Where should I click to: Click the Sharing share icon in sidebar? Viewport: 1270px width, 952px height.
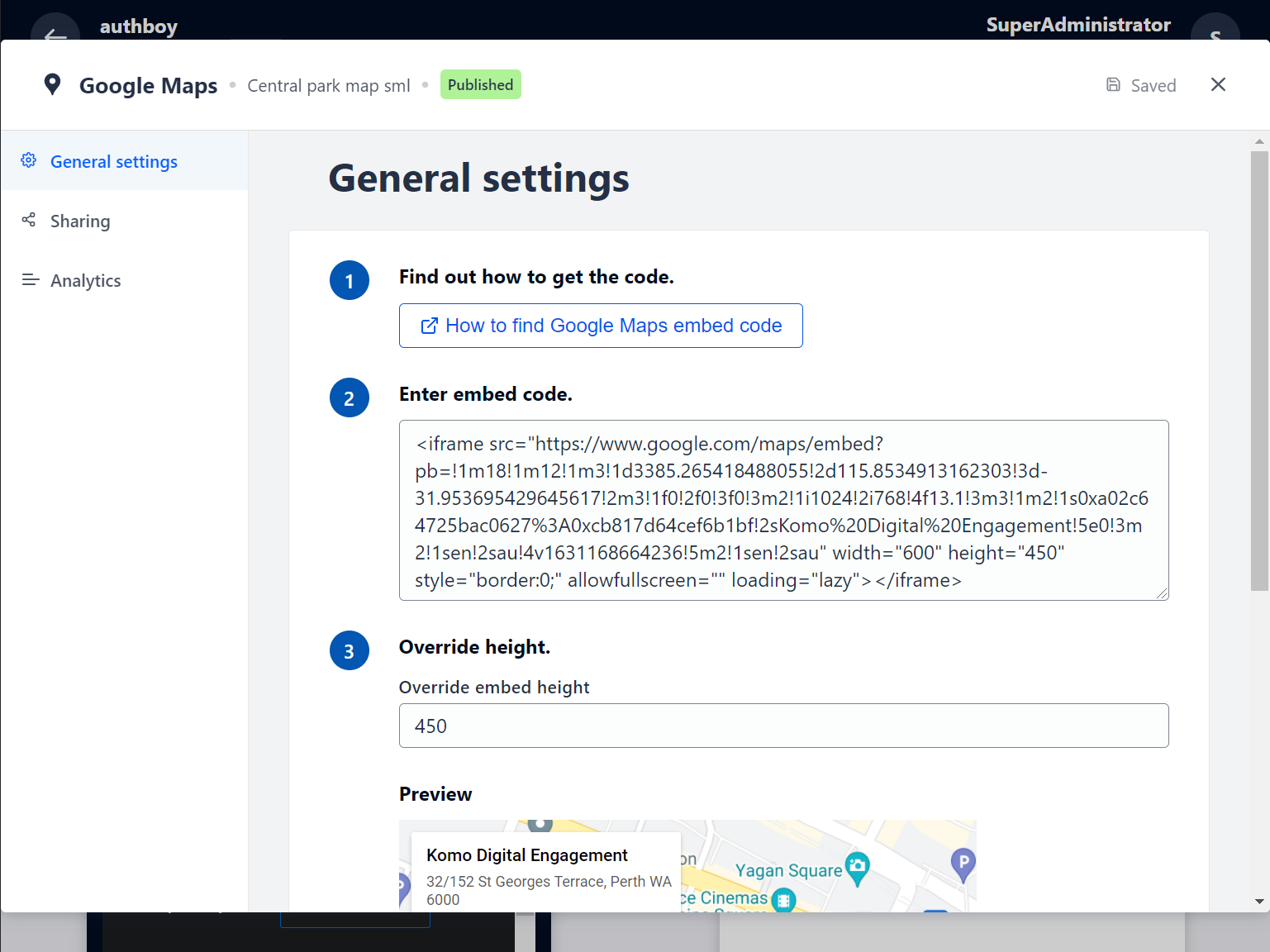[29, 220]
